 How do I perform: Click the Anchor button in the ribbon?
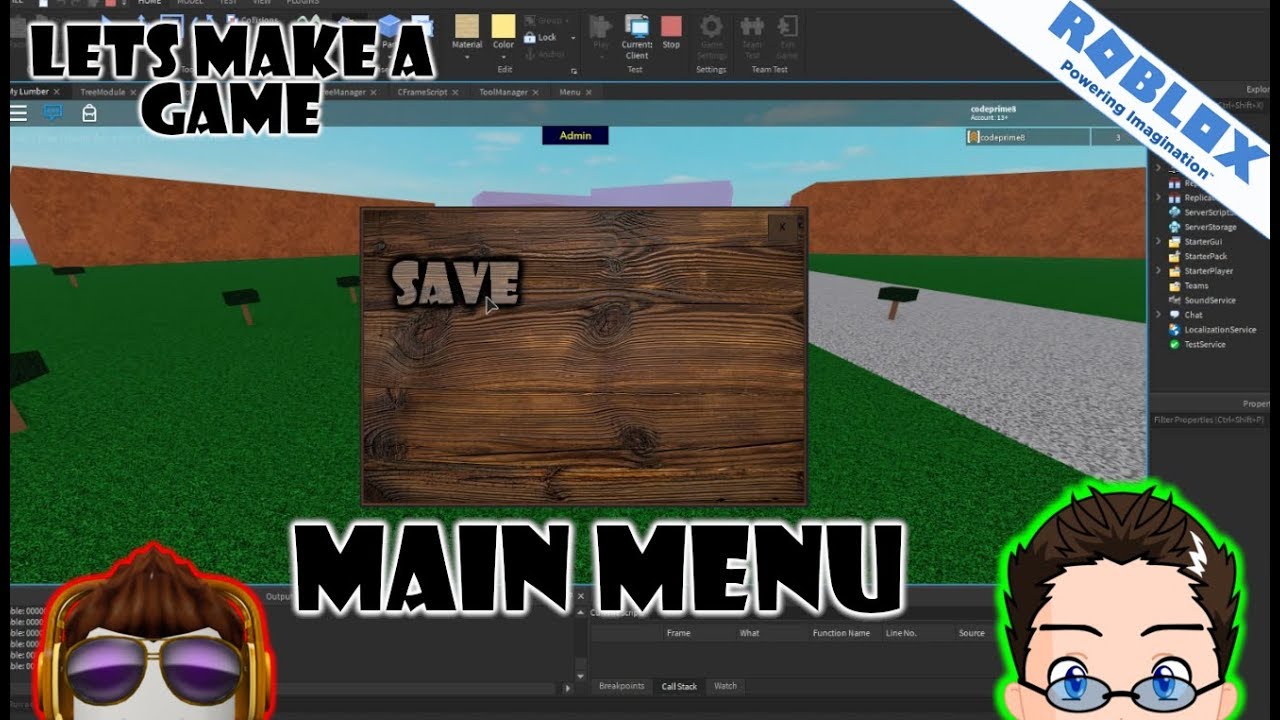544,54
